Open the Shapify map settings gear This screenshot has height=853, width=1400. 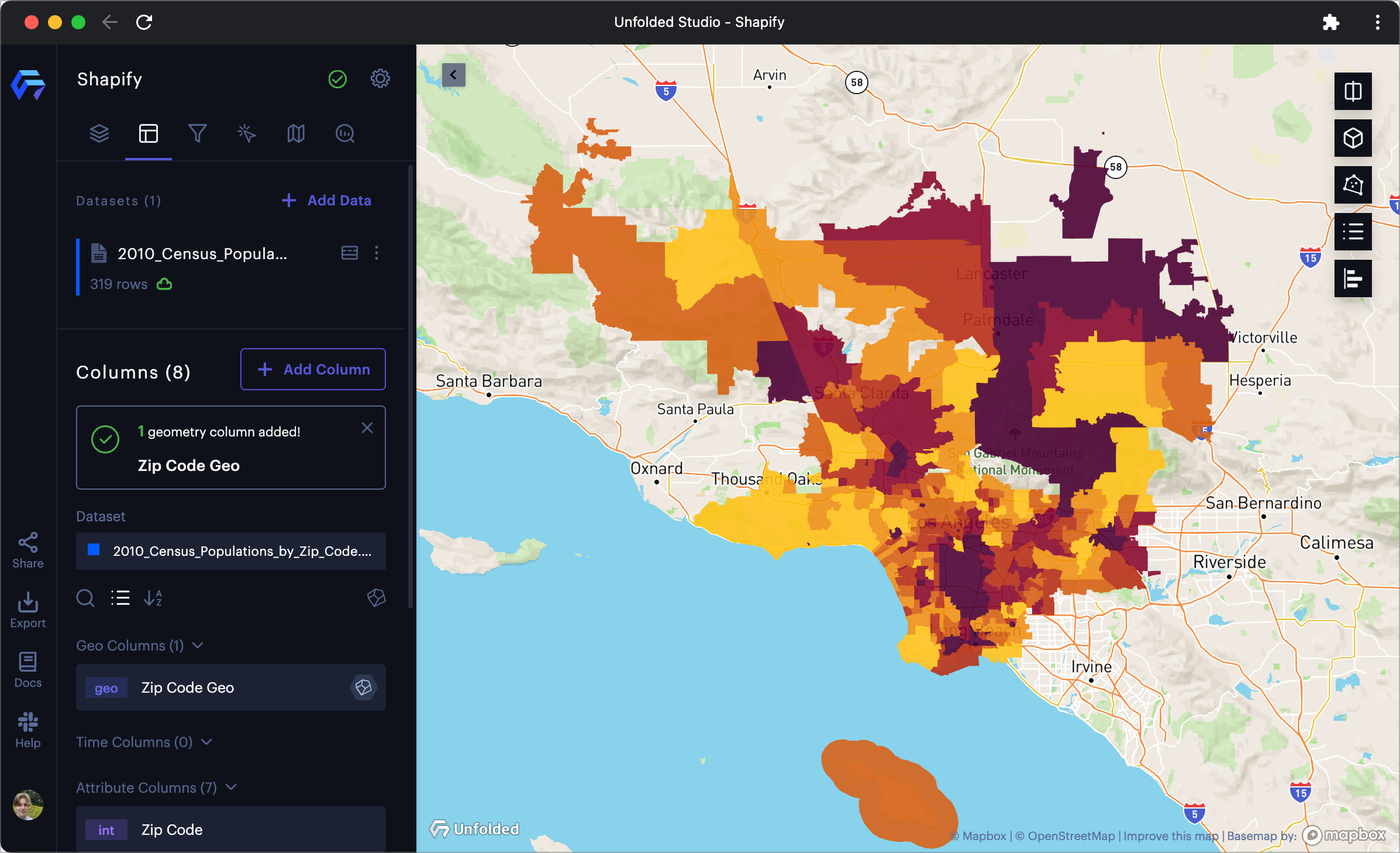click(x=380, y=78)
